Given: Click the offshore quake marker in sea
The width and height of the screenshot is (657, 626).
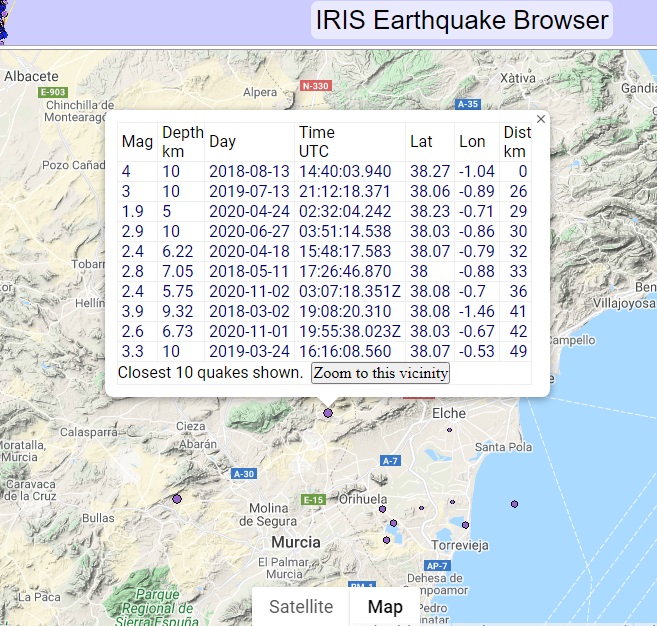Looking at the screenshot, I should point(515,504).
